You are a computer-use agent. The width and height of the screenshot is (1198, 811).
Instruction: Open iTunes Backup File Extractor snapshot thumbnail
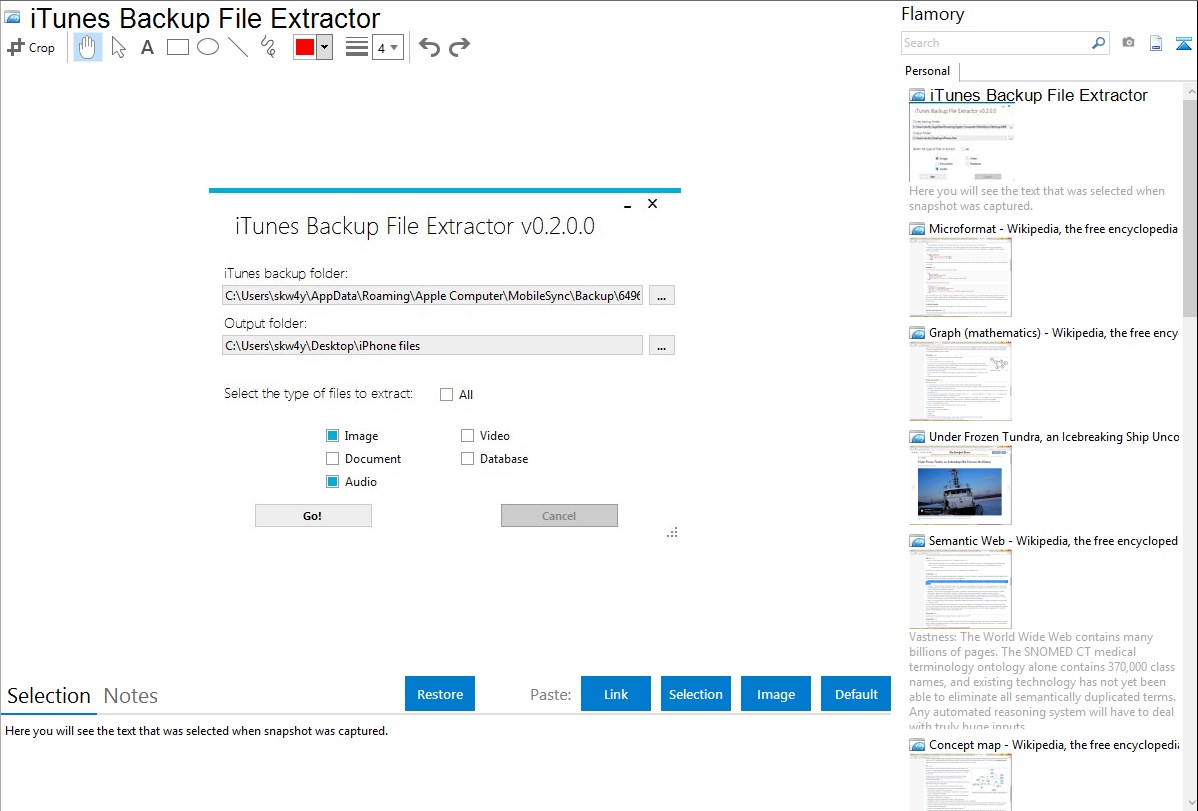coord(961,143)
